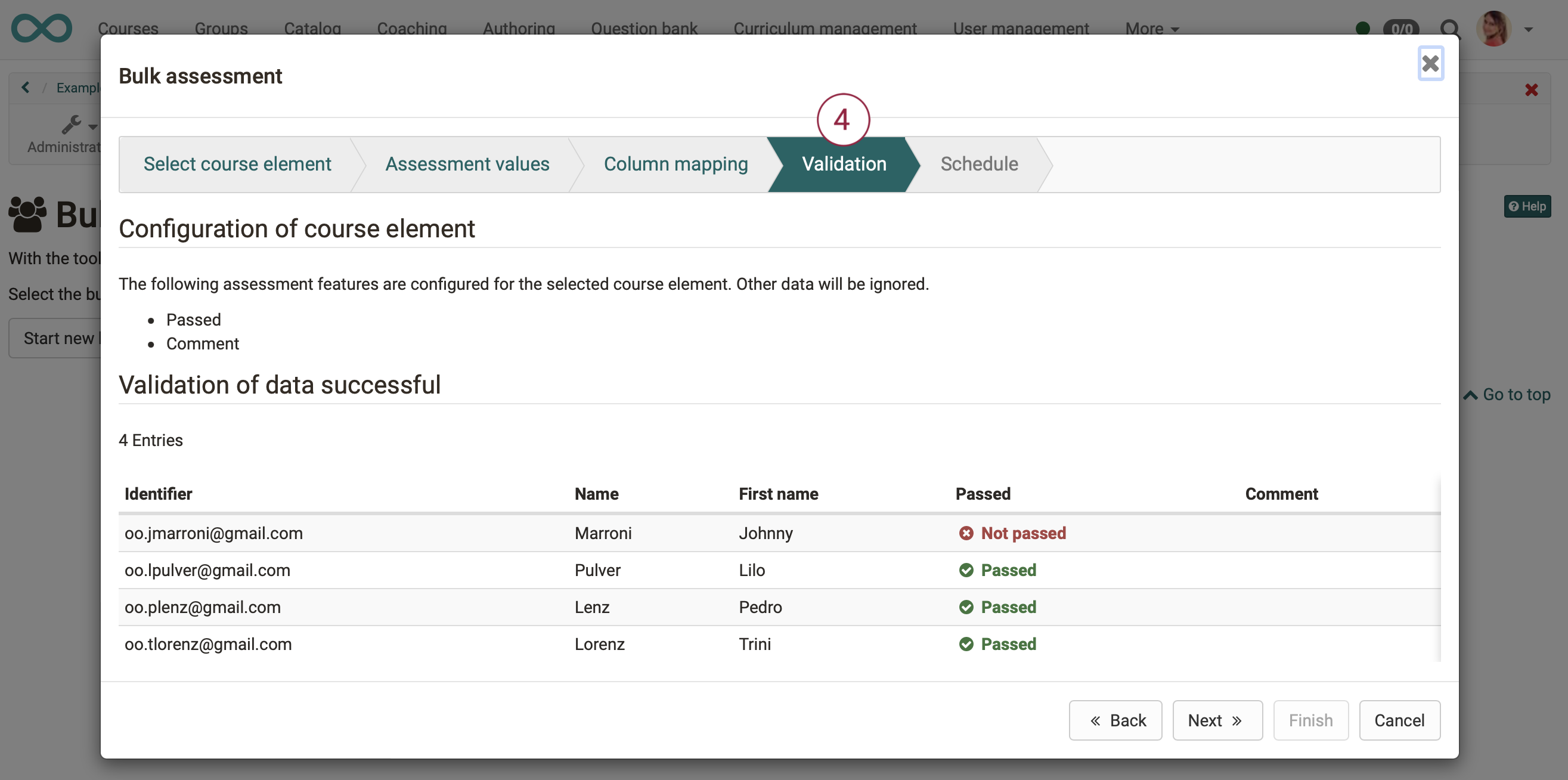Image resolution: width=1568 pixels, height=780 pixels.
Task: Dismiss the message via the red X icon
Action: click(1532, 89)
